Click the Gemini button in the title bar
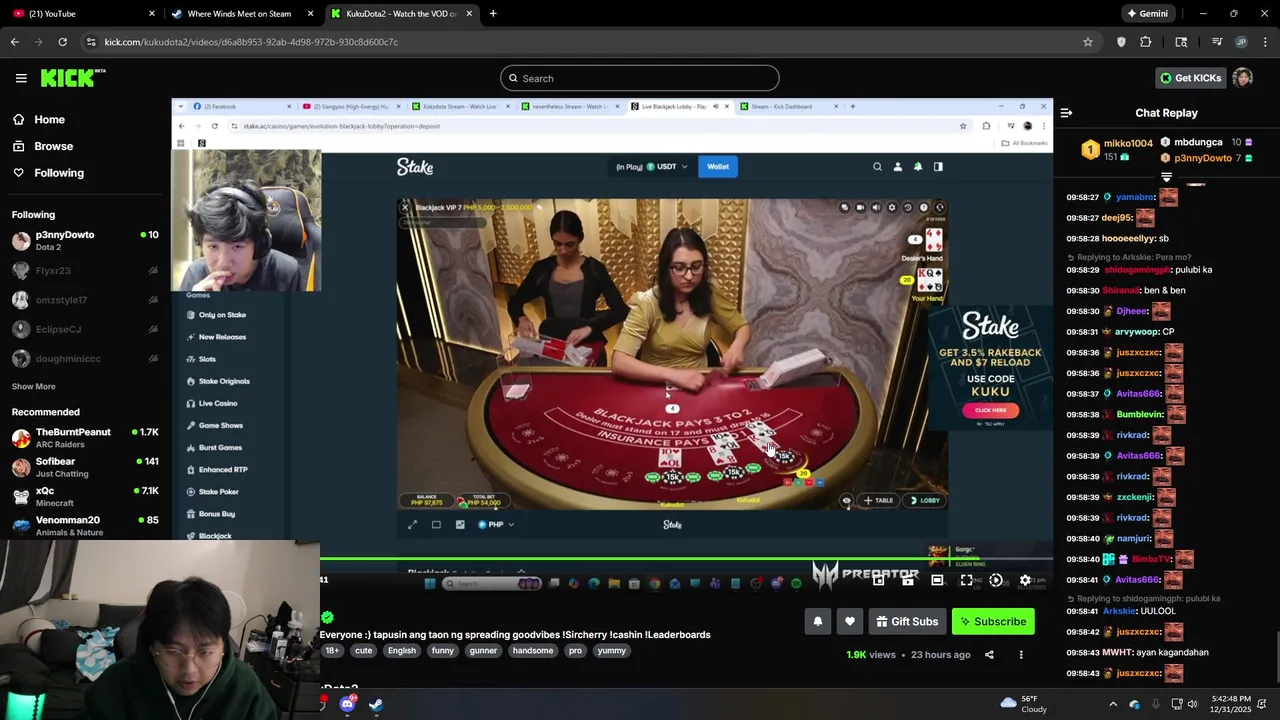The height and width of the screenshot is (720, 1280). tap(1147, 14)
